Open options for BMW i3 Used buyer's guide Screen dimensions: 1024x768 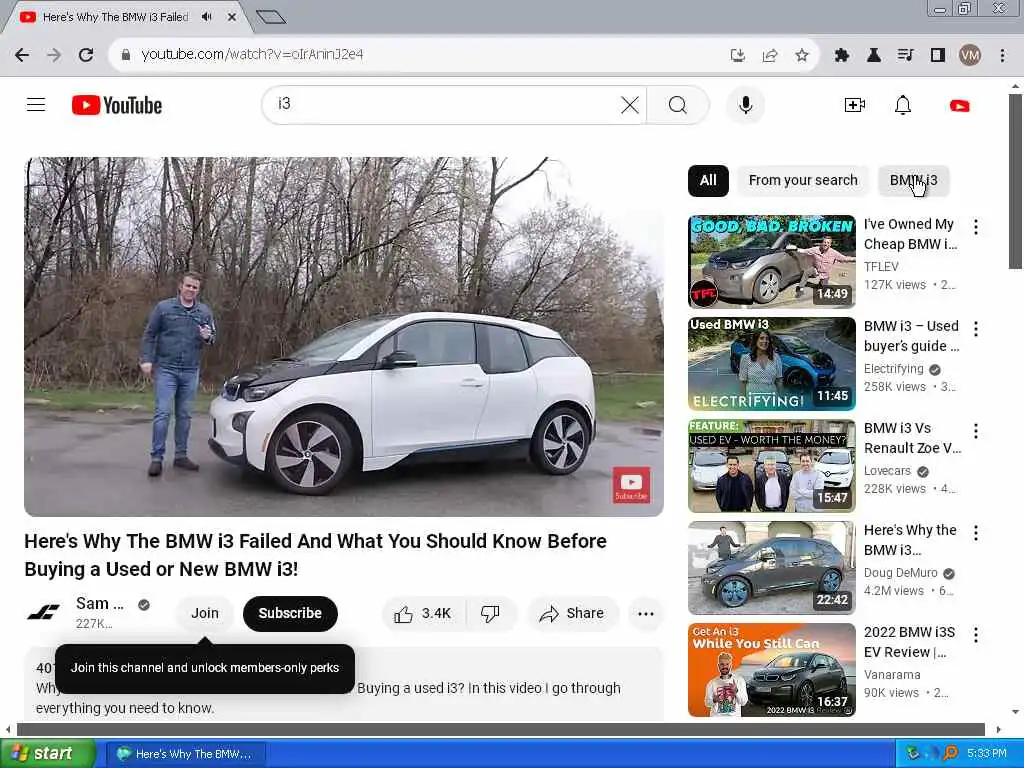(x=976, y=328)
